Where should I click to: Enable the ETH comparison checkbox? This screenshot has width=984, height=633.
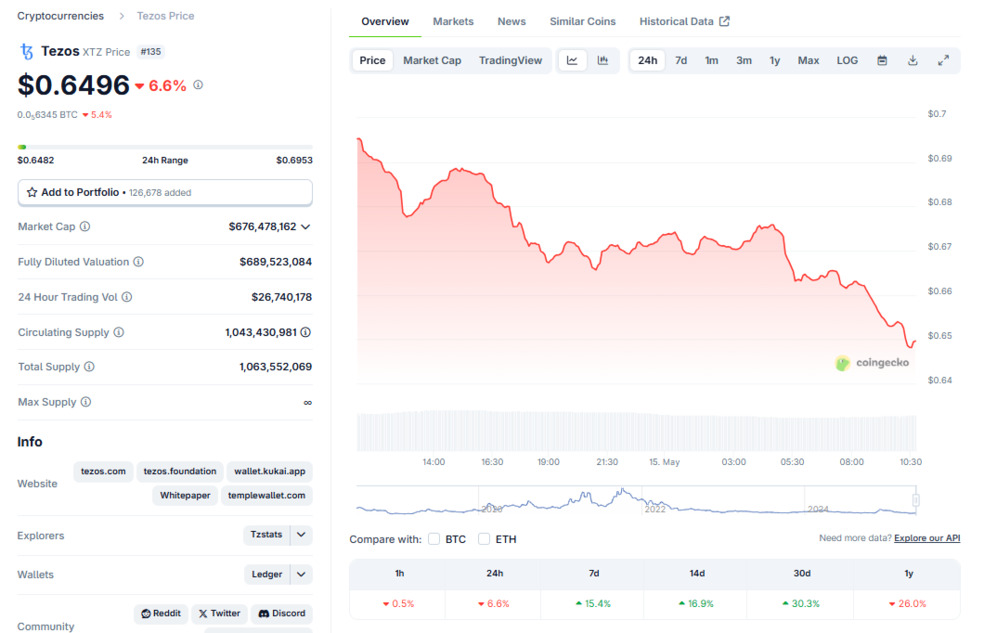[x=484, y=539]
